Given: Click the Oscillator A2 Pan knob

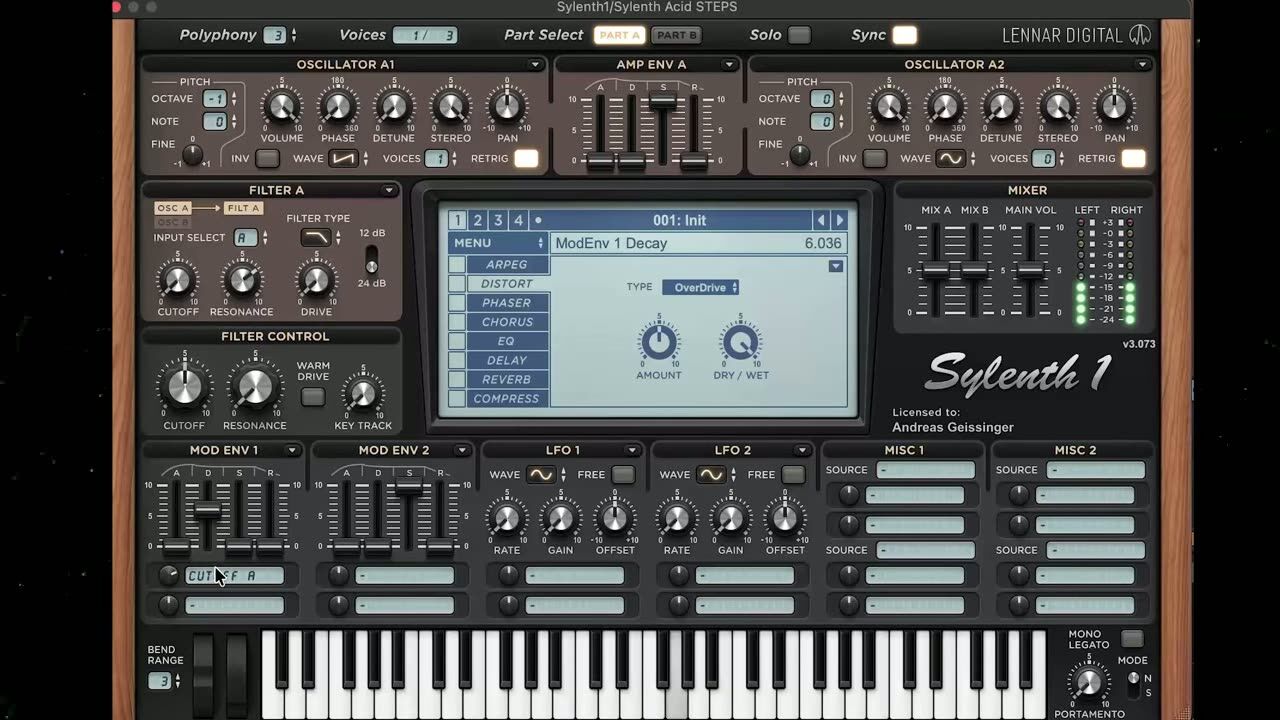Looking at the screenshot, I should coord(1114,106).
